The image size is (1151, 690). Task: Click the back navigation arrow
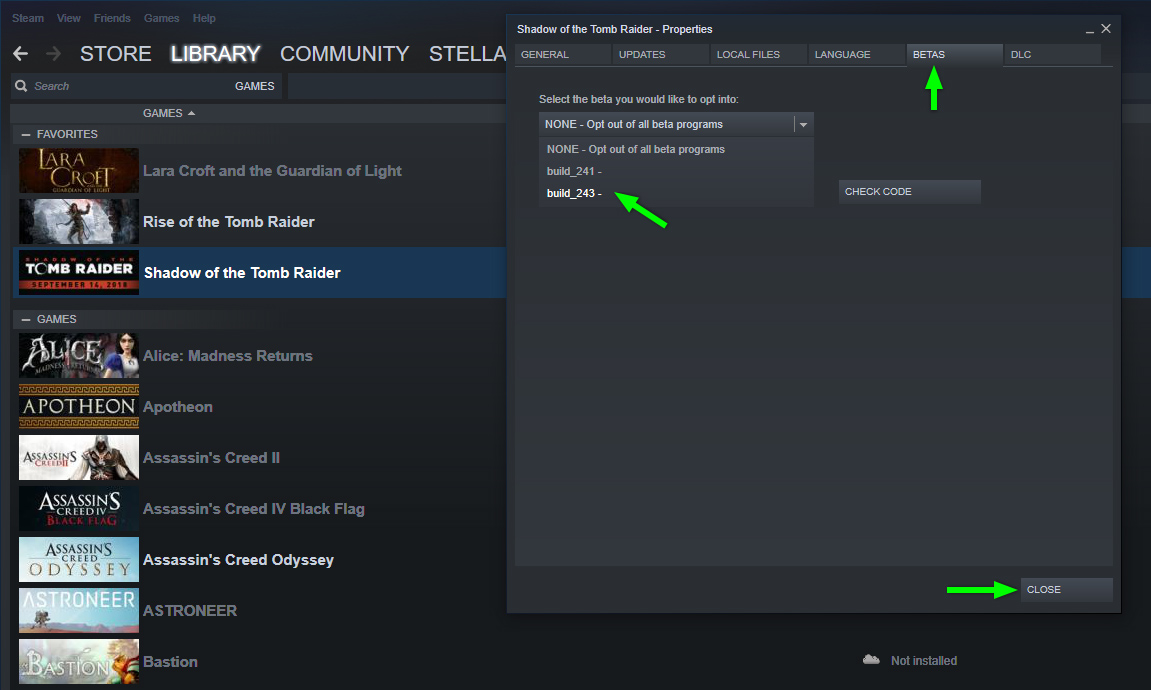tap(21, 54)
